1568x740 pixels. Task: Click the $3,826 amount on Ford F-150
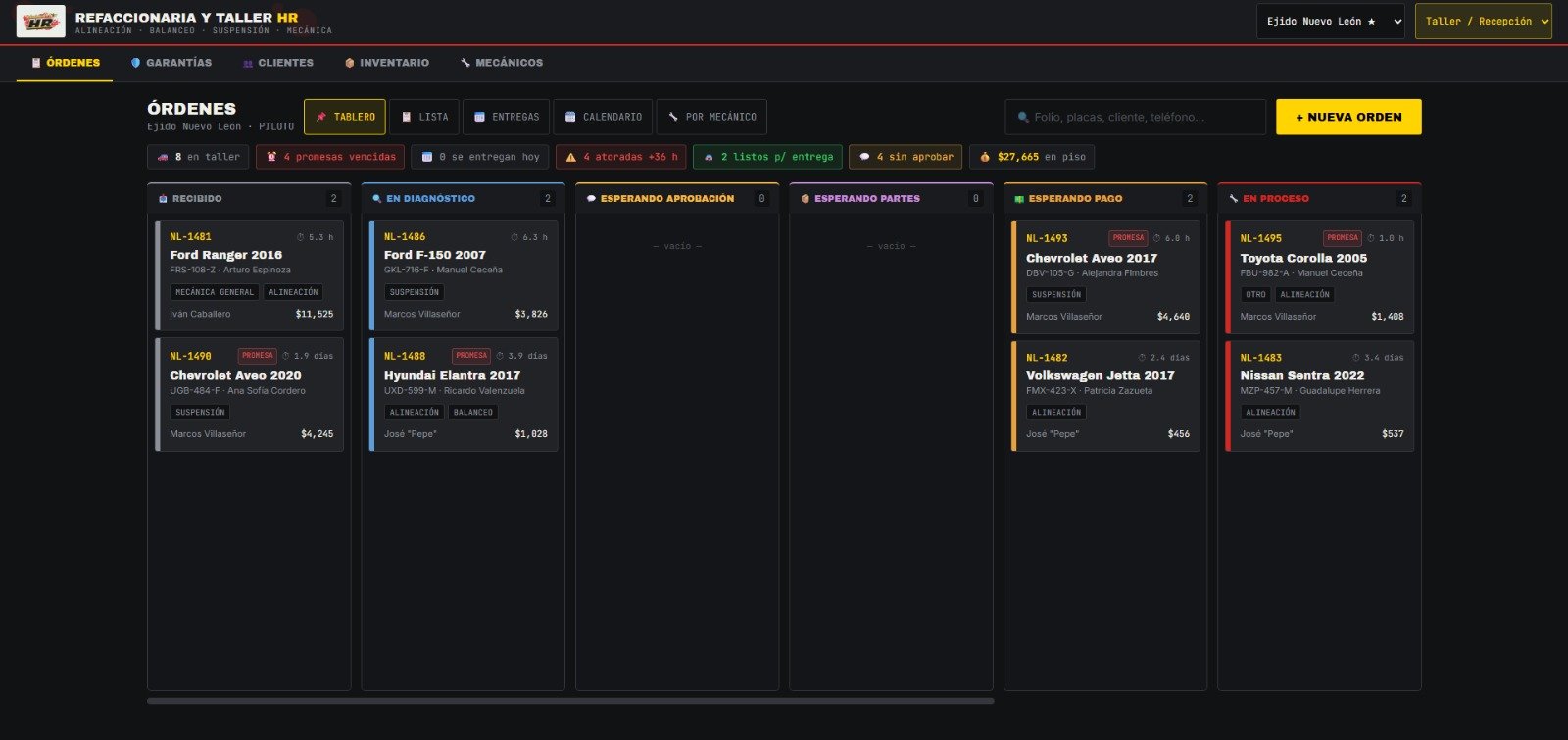coord(531,315)
